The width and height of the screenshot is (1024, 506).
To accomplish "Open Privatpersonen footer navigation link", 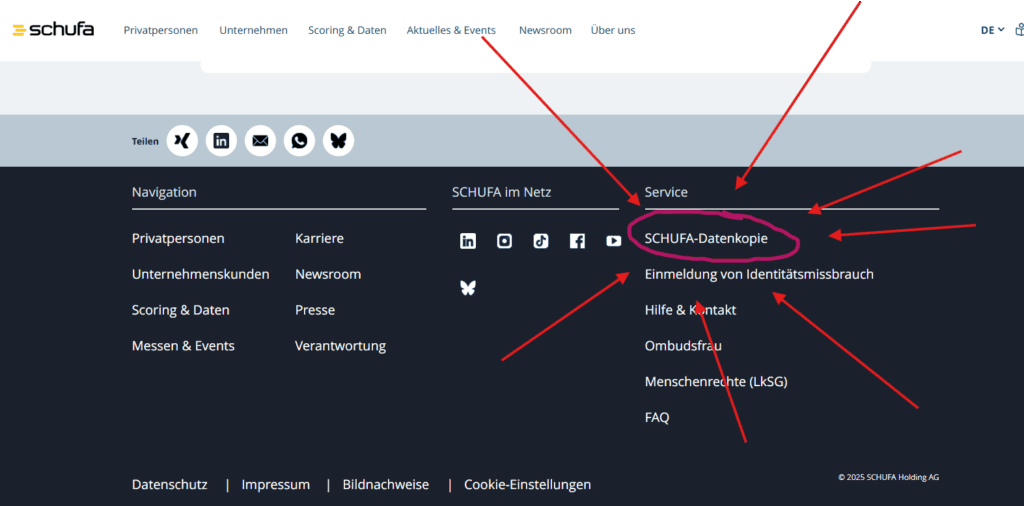I will [178, 239].
